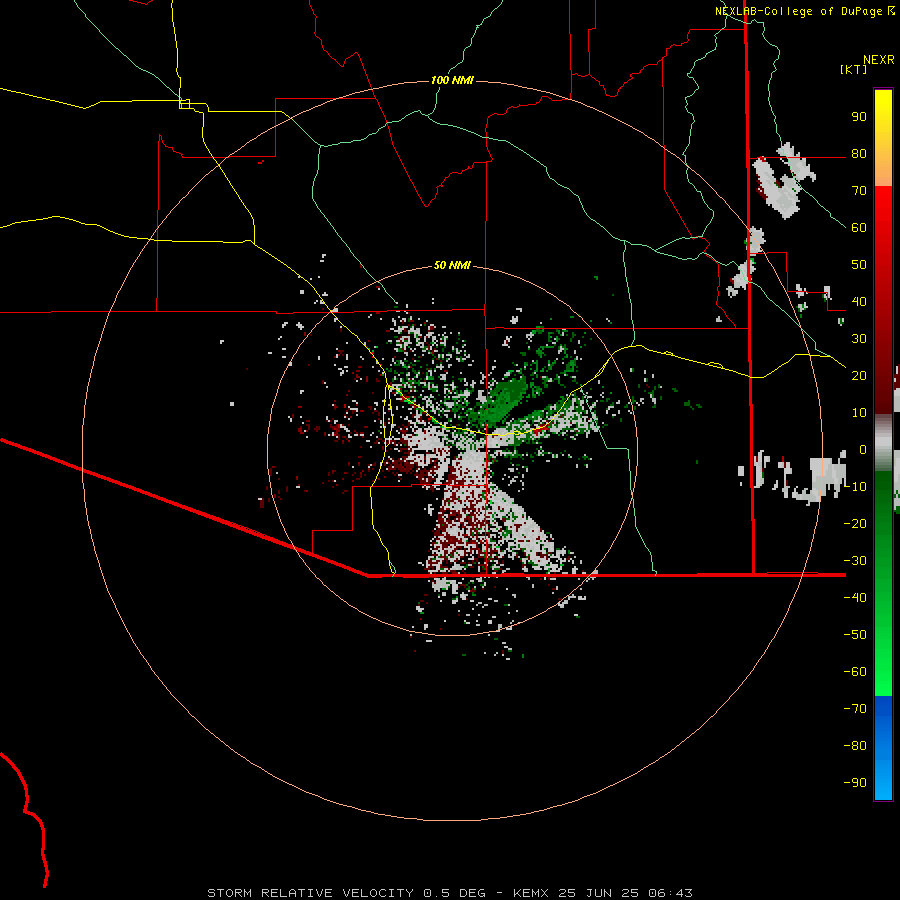Select the positive 50 scale value
900x900 pixels.
859,265
